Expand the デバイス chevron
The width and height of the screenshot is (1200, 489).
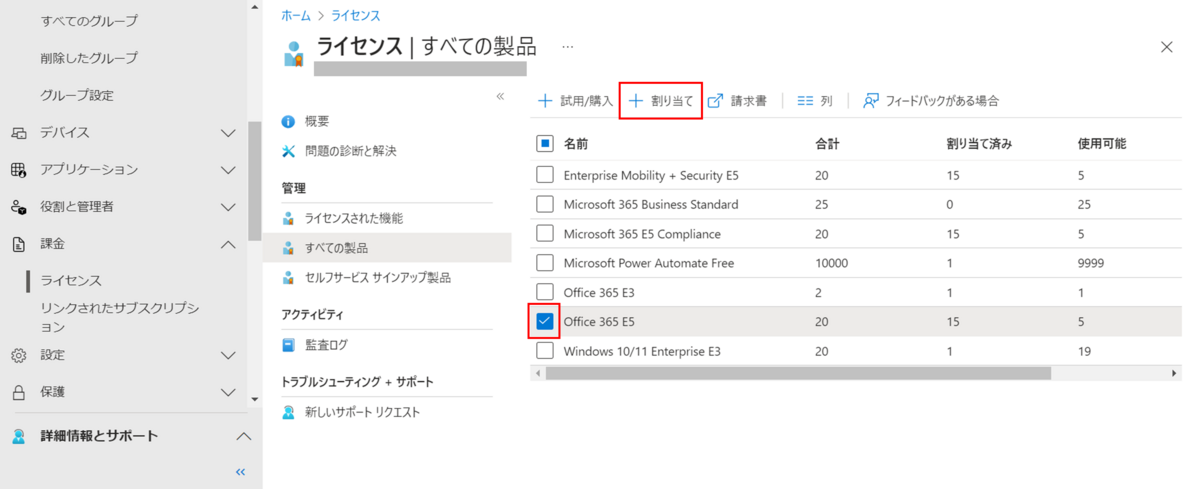(x=228, y=133)
